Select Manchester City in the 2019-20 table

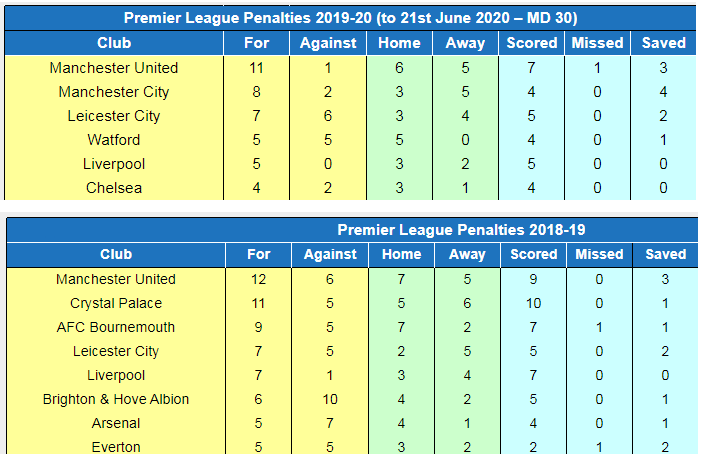coord(114,92)
